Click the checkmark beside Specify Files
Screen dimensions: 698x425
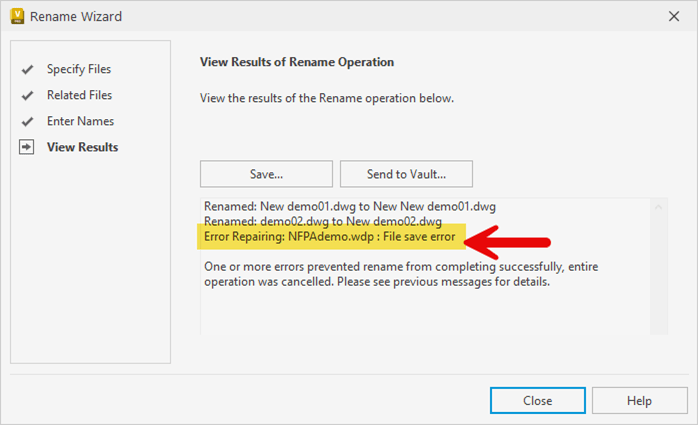[x=27, y=69]
